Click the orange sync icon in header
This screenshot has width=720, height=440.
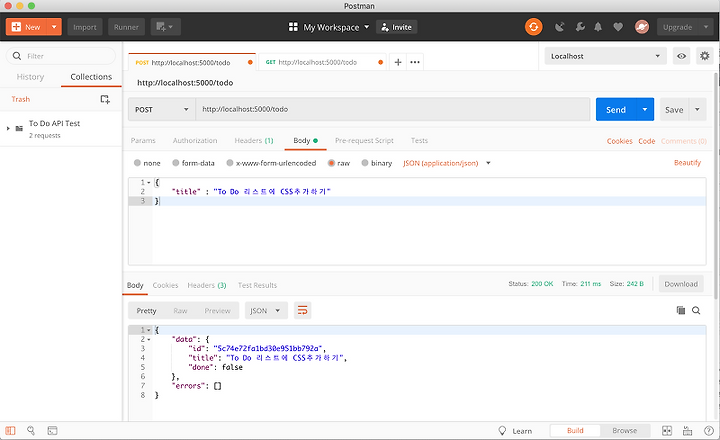tap(533, 27)
